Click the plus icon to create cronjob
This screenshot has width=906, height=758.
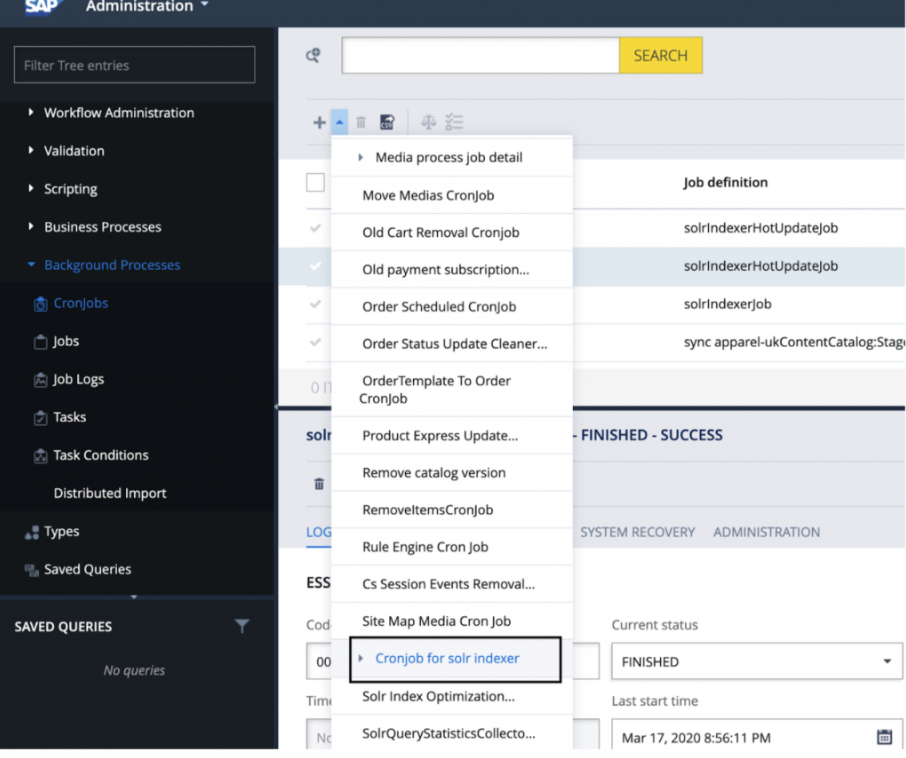(319, 122)
